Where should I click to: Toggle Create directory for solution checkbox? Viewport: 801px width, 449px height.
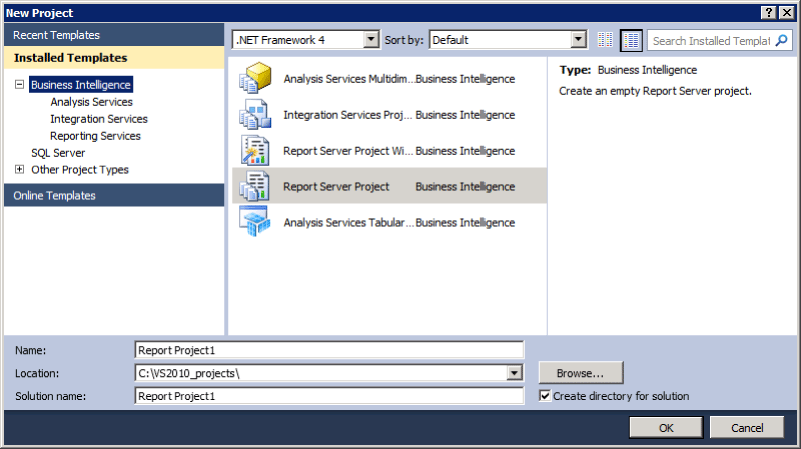point(545,396)
